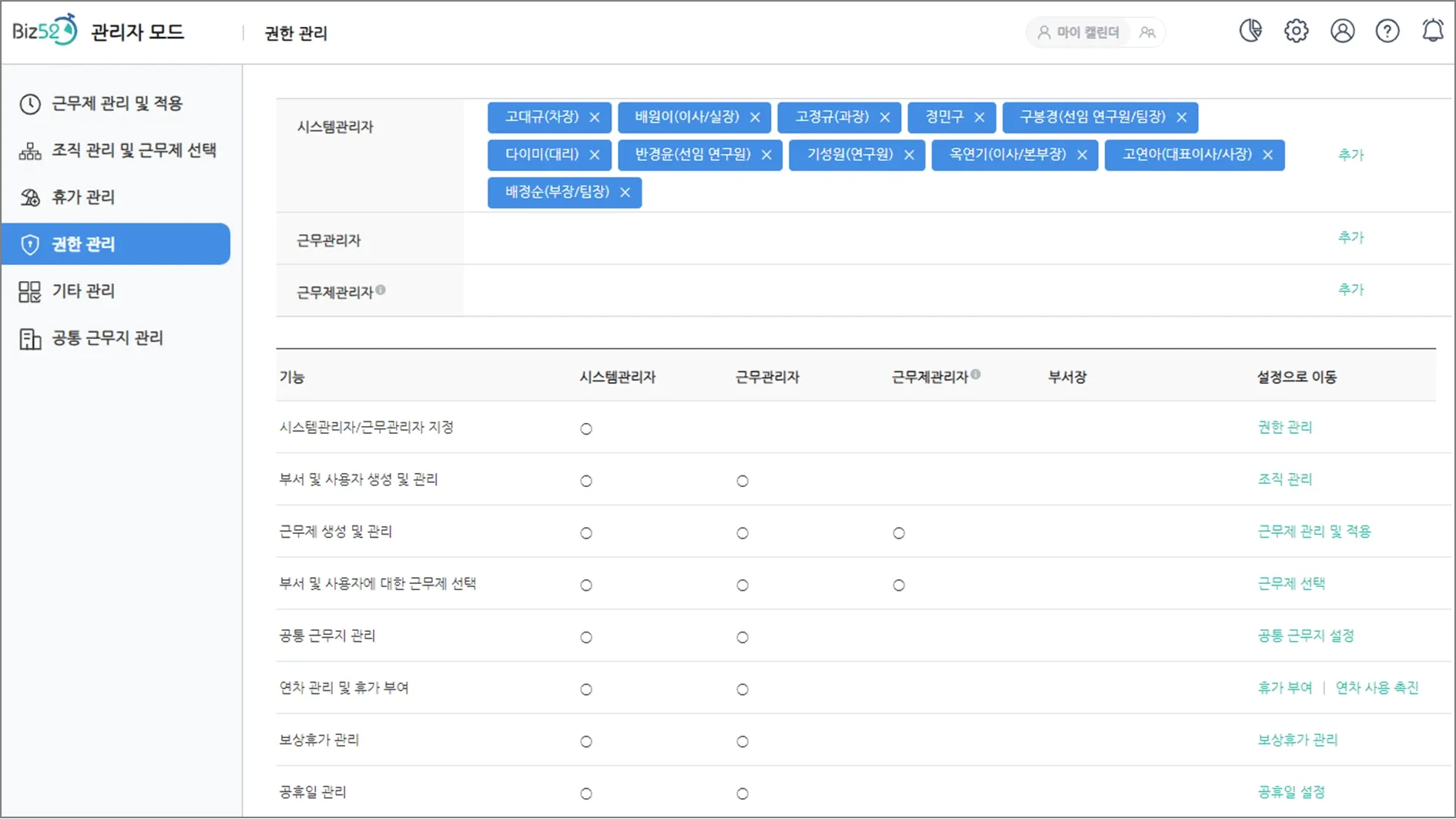This screenshot has width=1456, height=819.
Task: Remove 고정규(과장) tag
Action: pos(884,117)
